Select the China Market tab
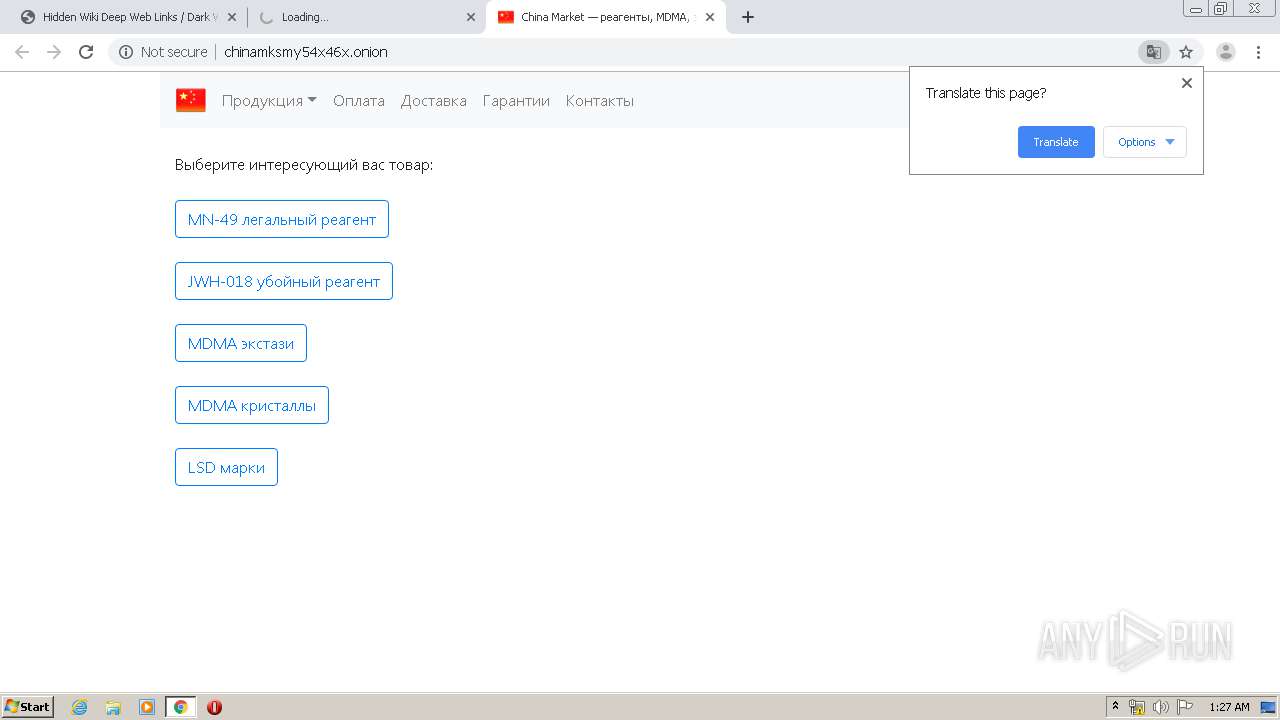Screen dimensions: 1280x720 605,17
